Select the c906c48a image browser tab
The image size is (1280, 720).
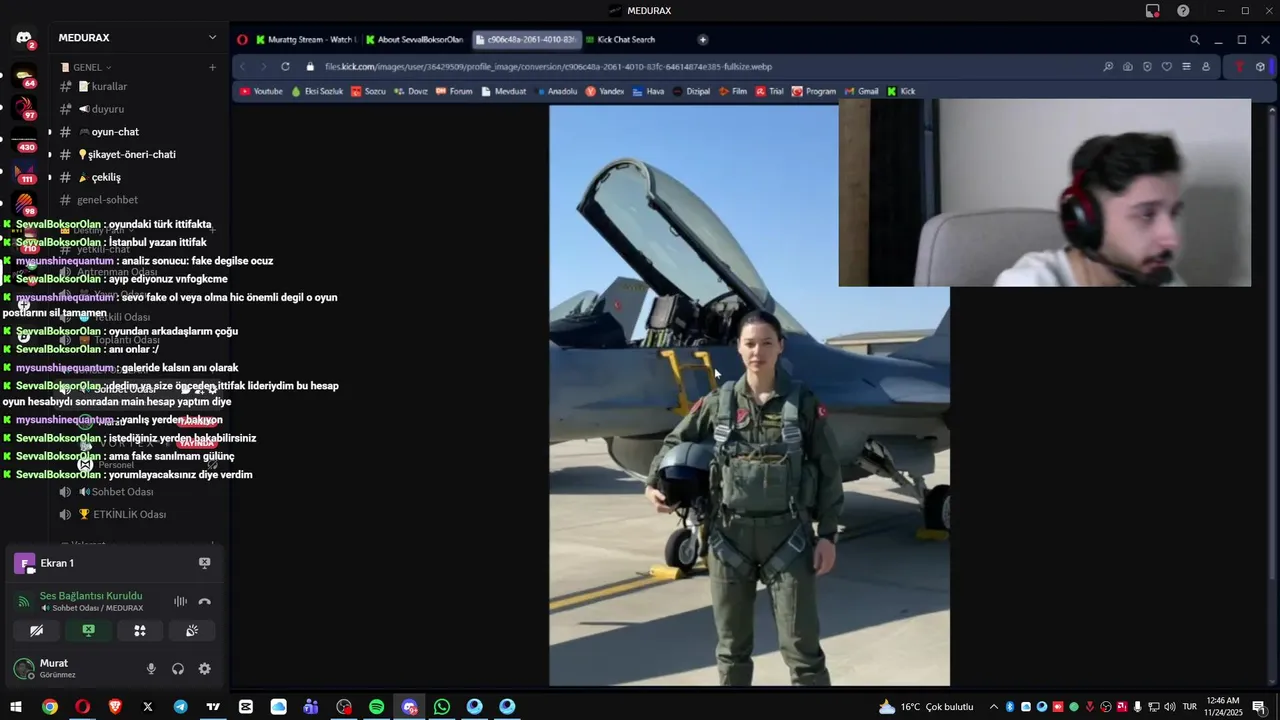click(x=526, y=40)
